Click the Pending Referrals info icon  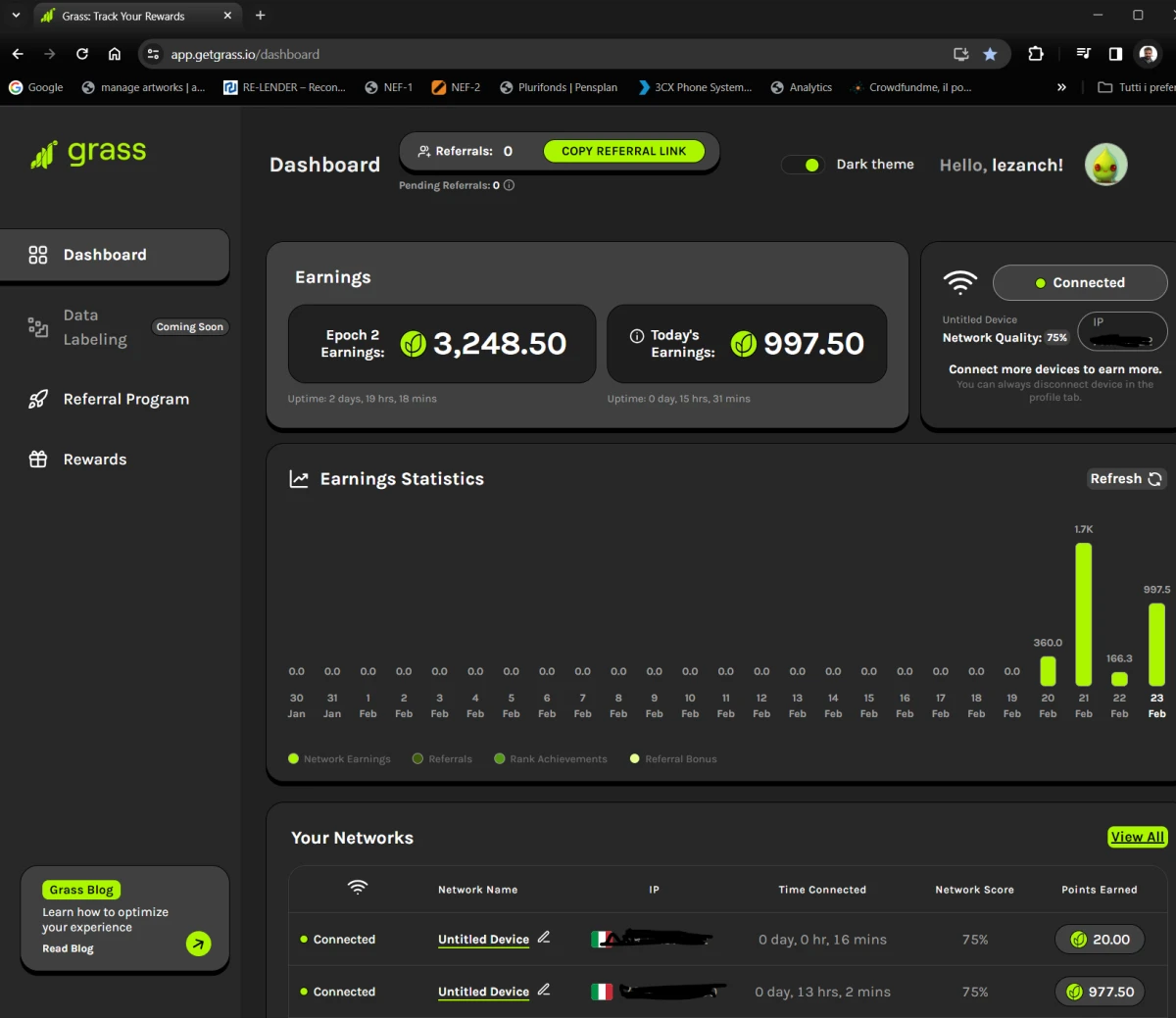tap(509, 185)
